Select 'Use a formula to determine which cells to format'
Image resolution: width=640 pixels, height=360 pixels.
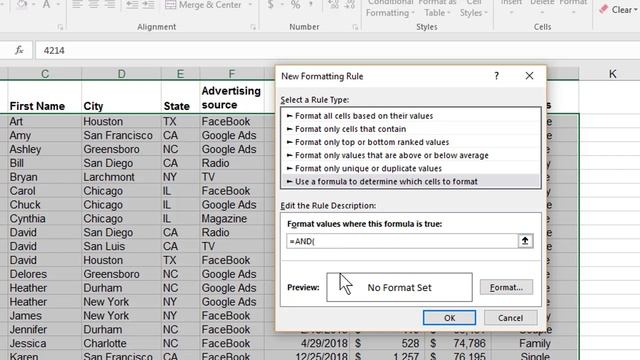click(x=411, y=181)
